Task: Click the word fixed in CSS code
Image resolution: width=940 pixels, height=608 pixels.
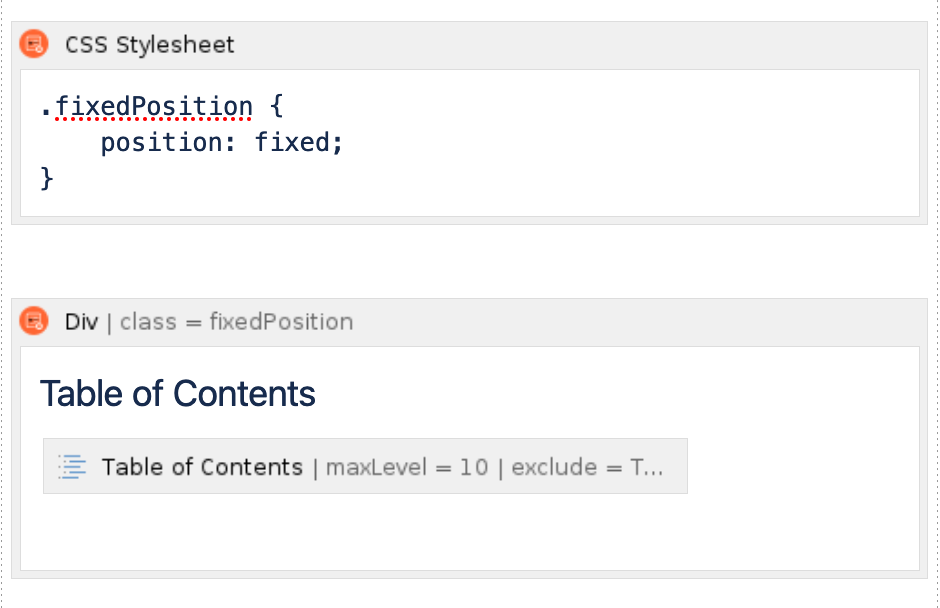Action: point(293,143)
